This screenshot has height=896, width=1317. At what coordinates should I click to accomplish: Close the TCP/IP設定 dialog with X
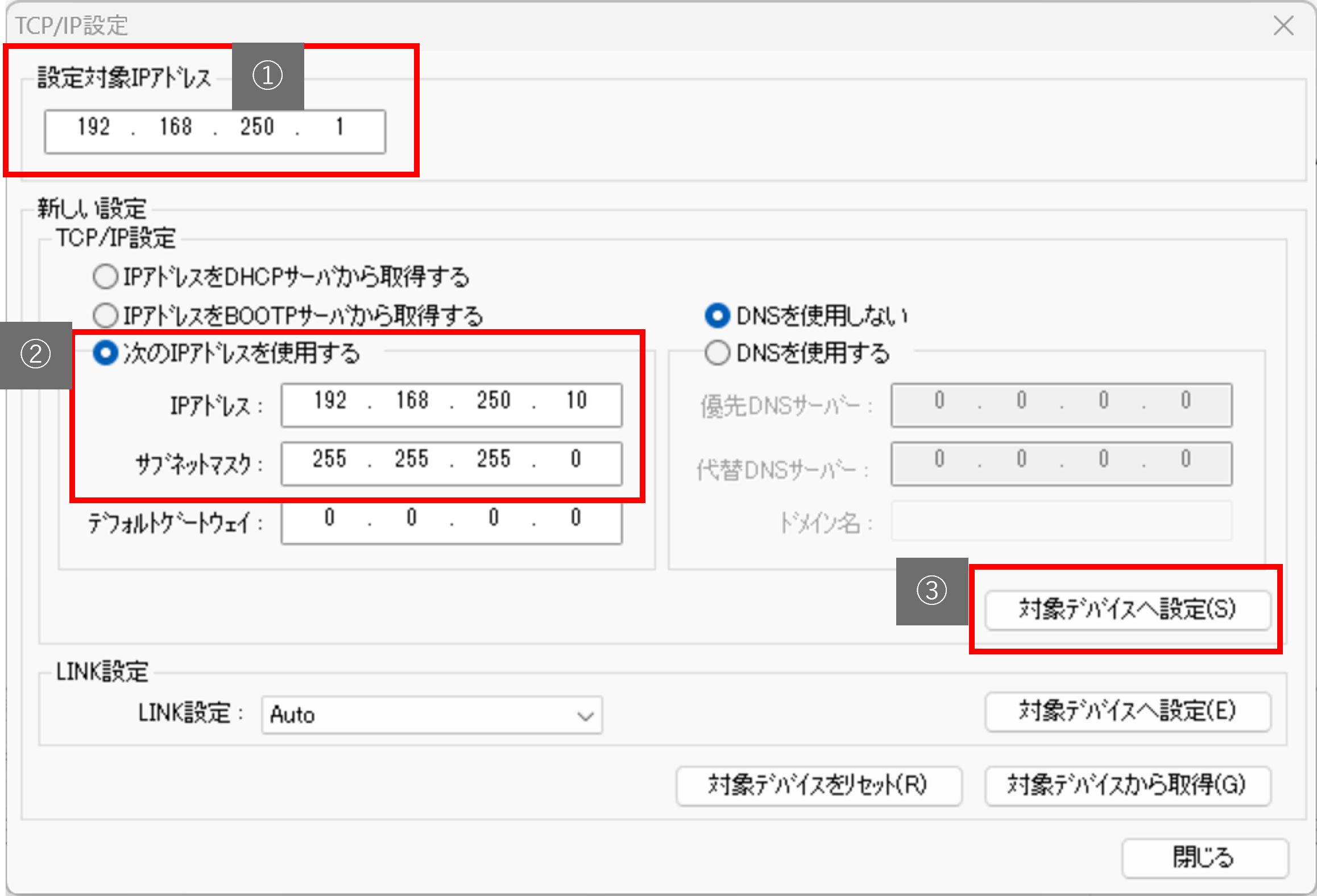coord(1283,26)
